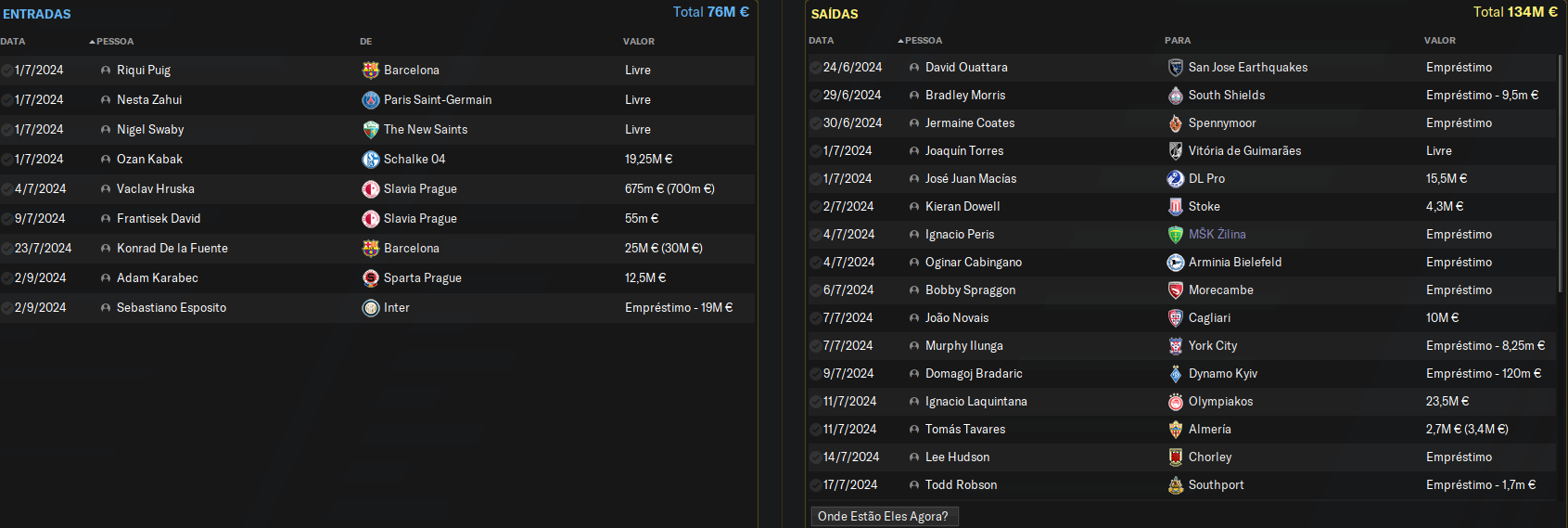Click the Southport club badge
The height and width of the screenshot is (528, 1568).
(1176, 484)
